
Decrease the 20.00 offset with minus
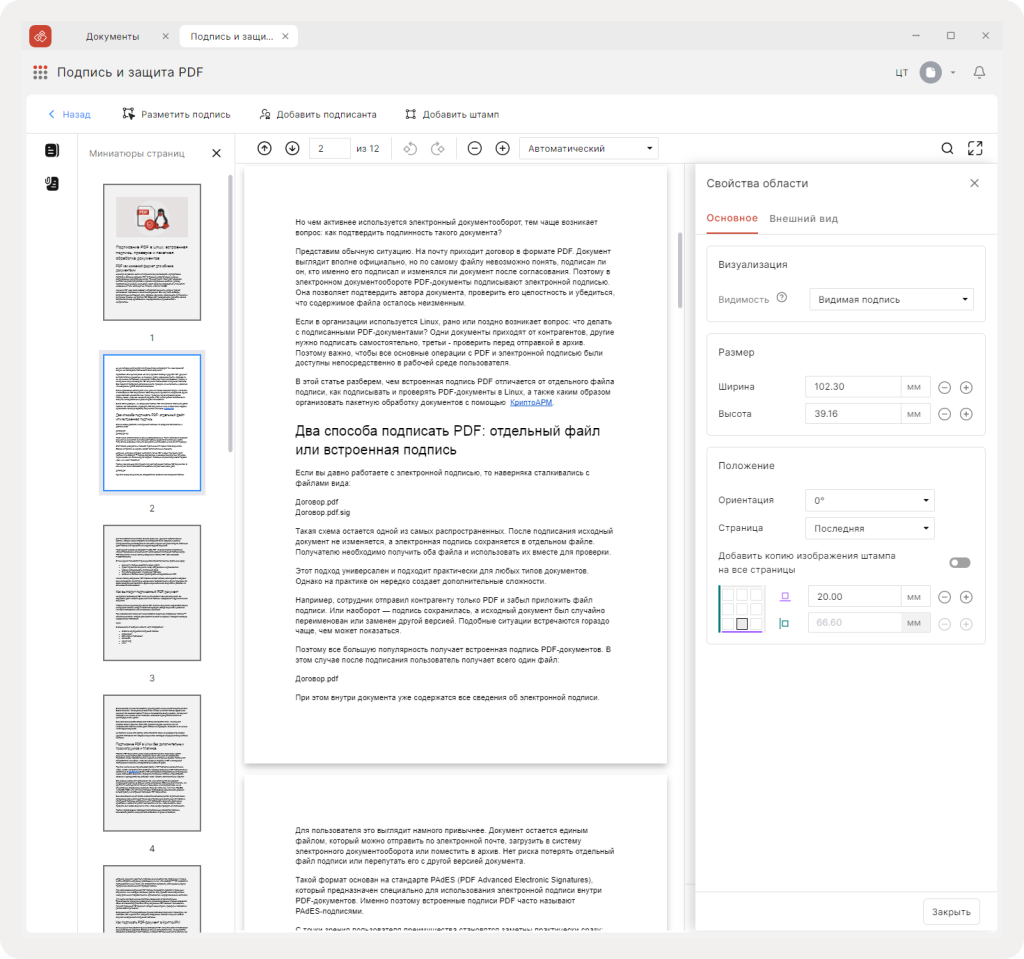[x=944, y=597]
